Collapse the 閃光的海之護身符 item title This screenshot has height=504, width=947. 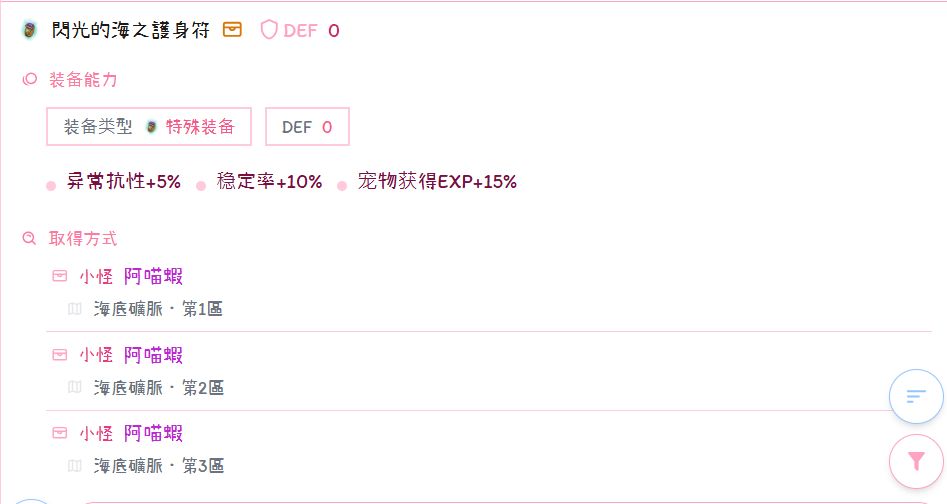click(130, 30)
